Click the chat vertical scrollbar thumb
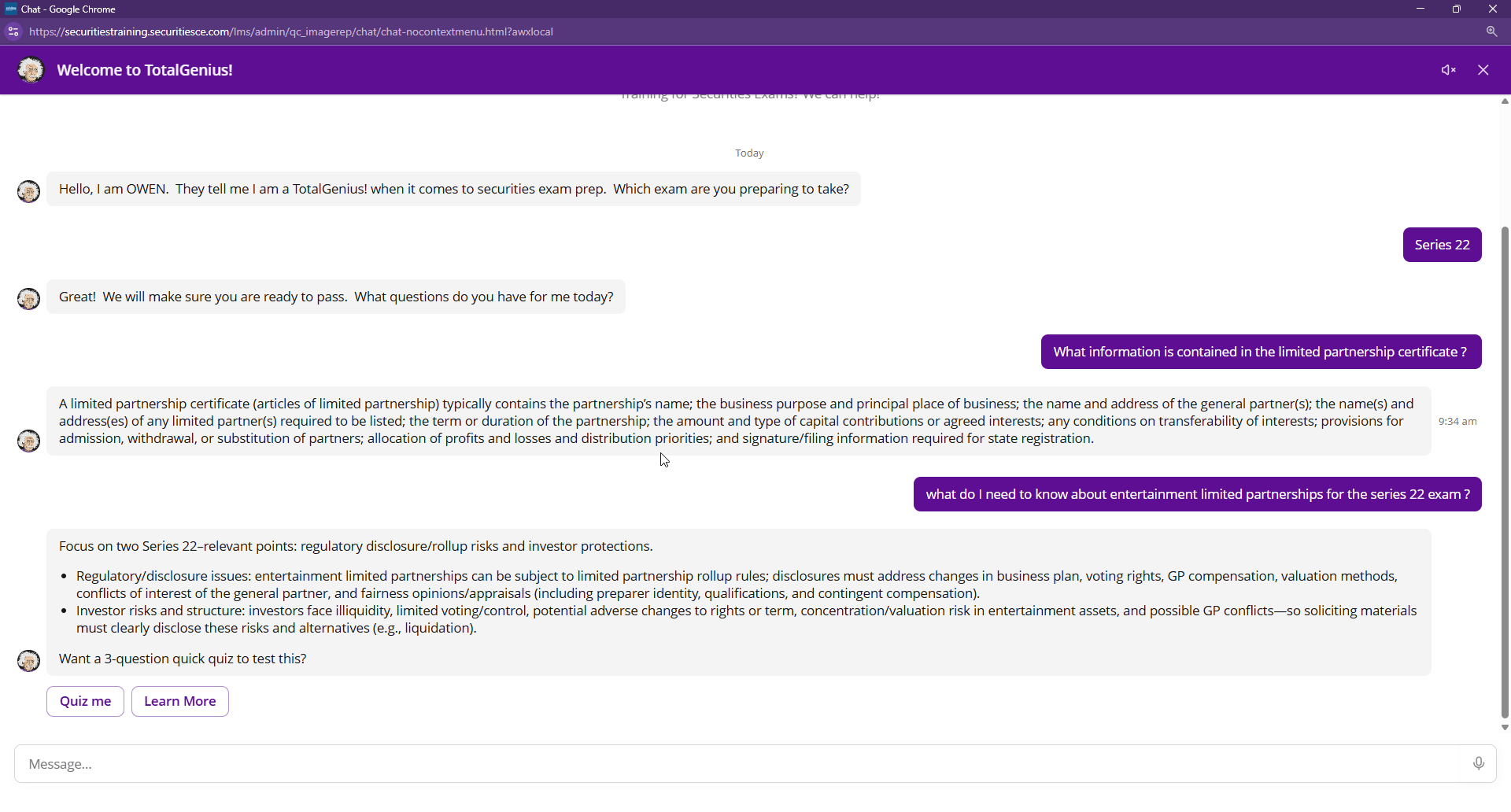This screenshot has width=1511, height=812. pos(1505,472)
